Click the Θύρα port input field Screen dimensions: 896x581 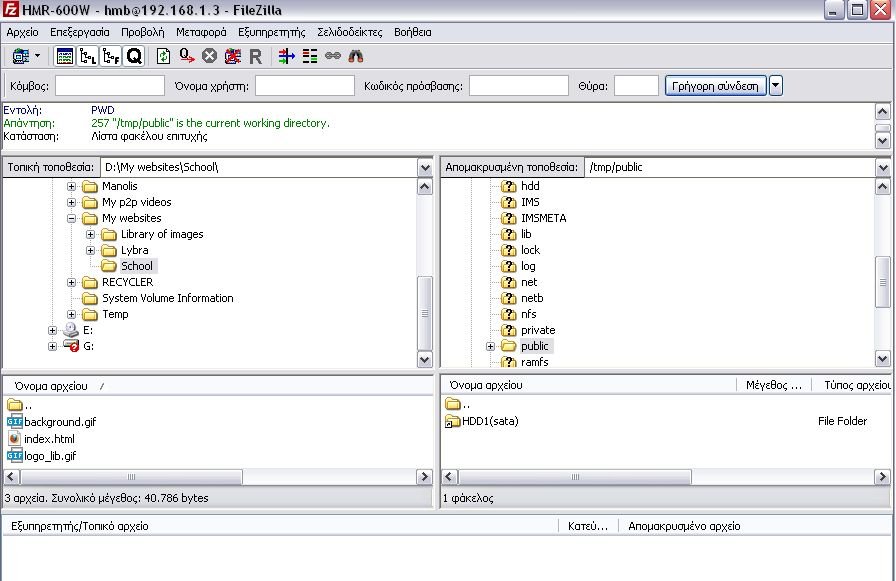636,86
